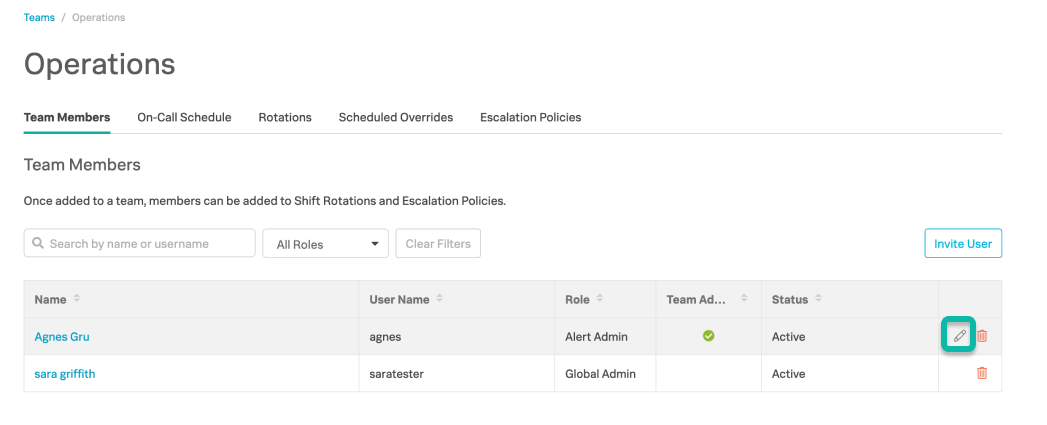
Task: Click the Clear Filters button
Action: 438,243
